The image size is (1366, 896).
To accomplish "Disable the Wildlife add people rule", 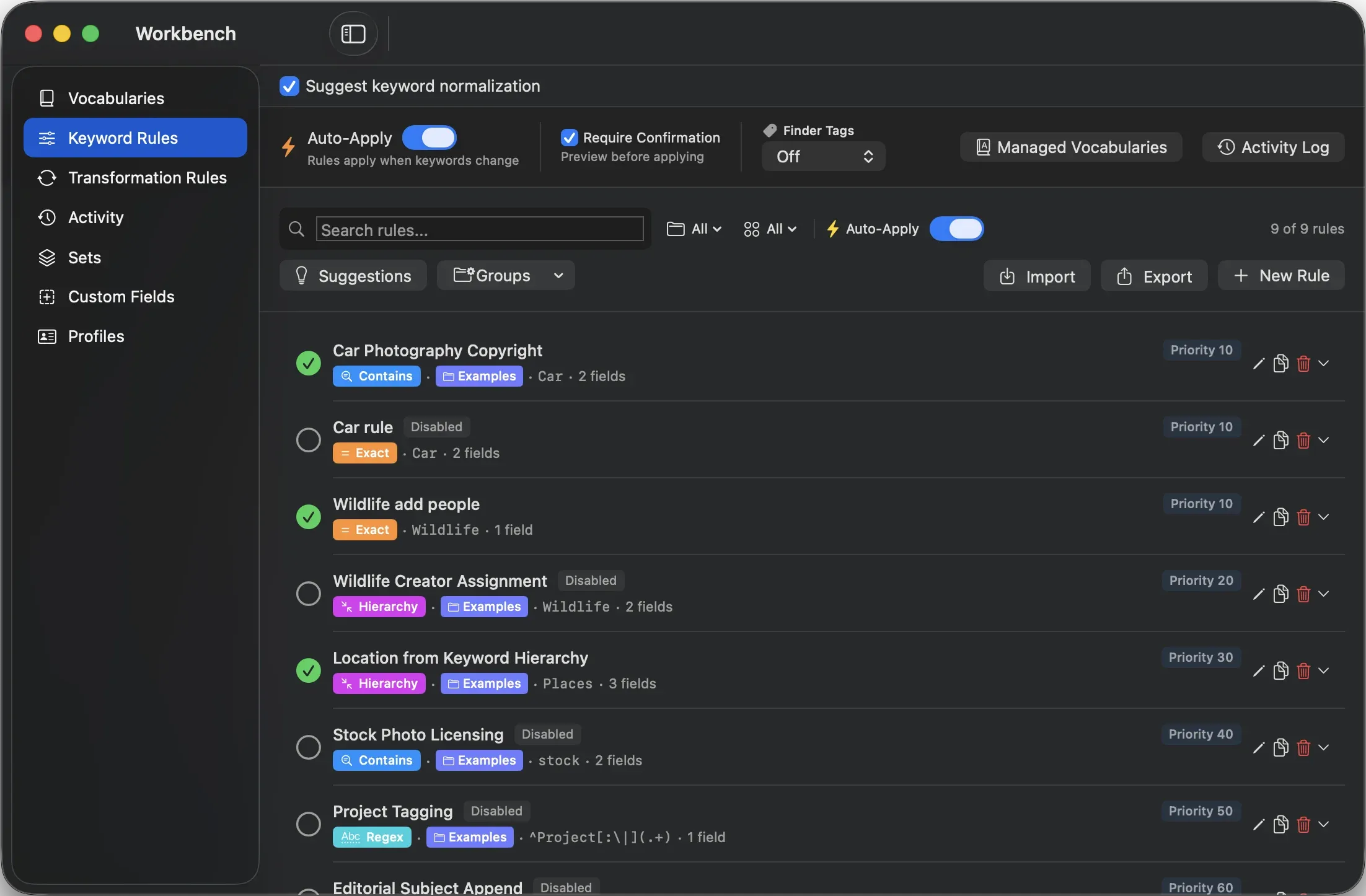I will tap(308, 517).
